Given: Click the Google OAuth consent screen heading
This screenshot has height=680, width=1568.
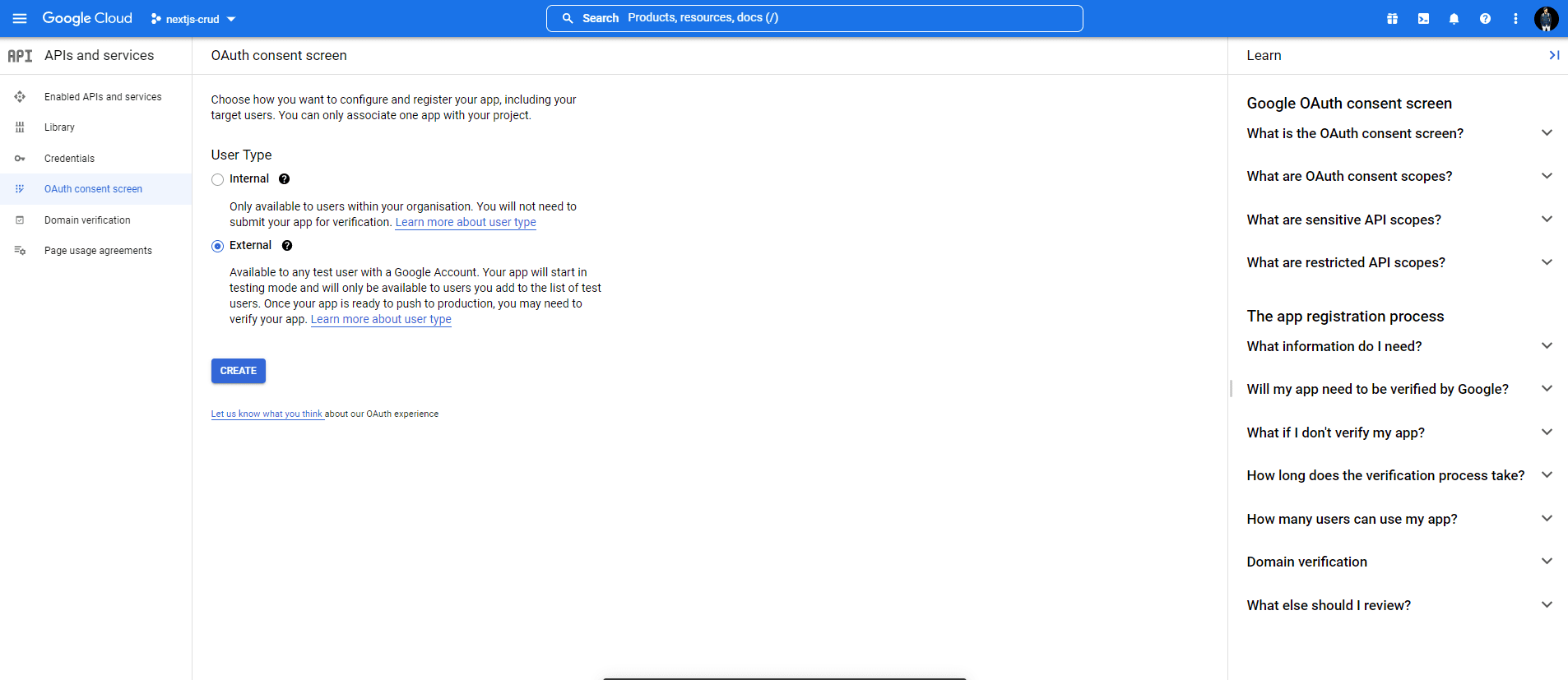Looking at the screenshot, I should (x=1349, y=103).
